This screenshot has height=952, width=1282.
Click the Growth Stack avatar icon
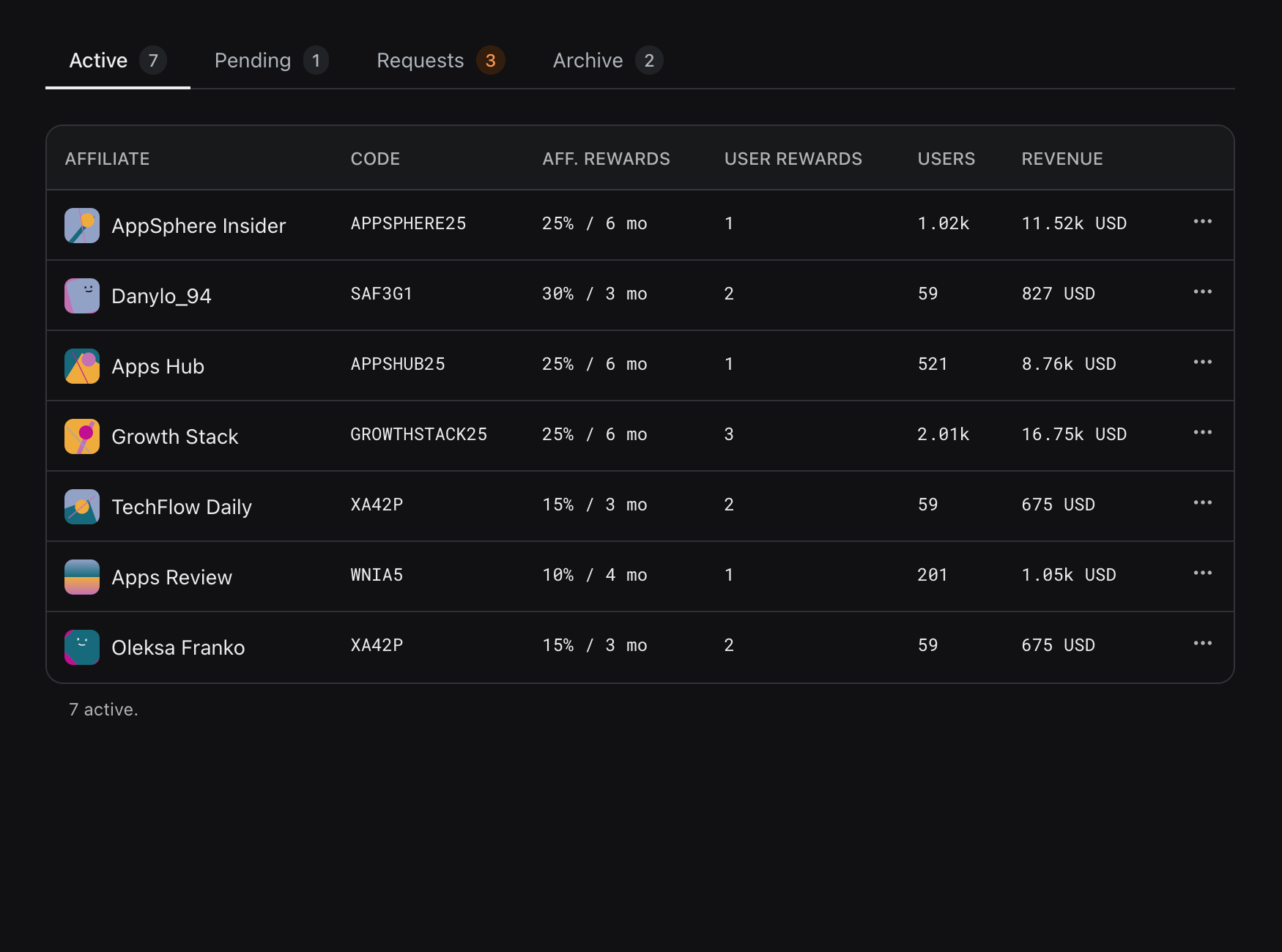[x=81, y=436]
